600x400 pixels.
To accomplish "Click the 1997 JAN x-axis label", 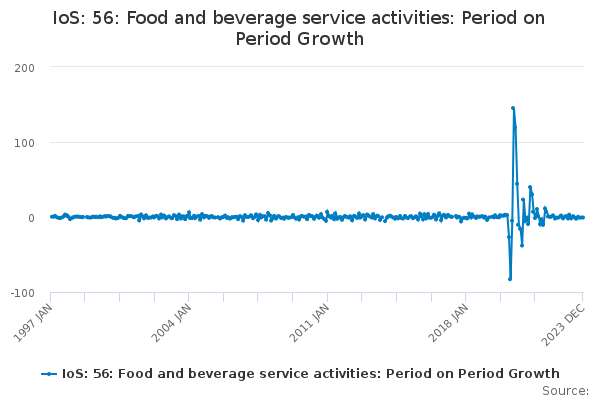I will [33, 323].
